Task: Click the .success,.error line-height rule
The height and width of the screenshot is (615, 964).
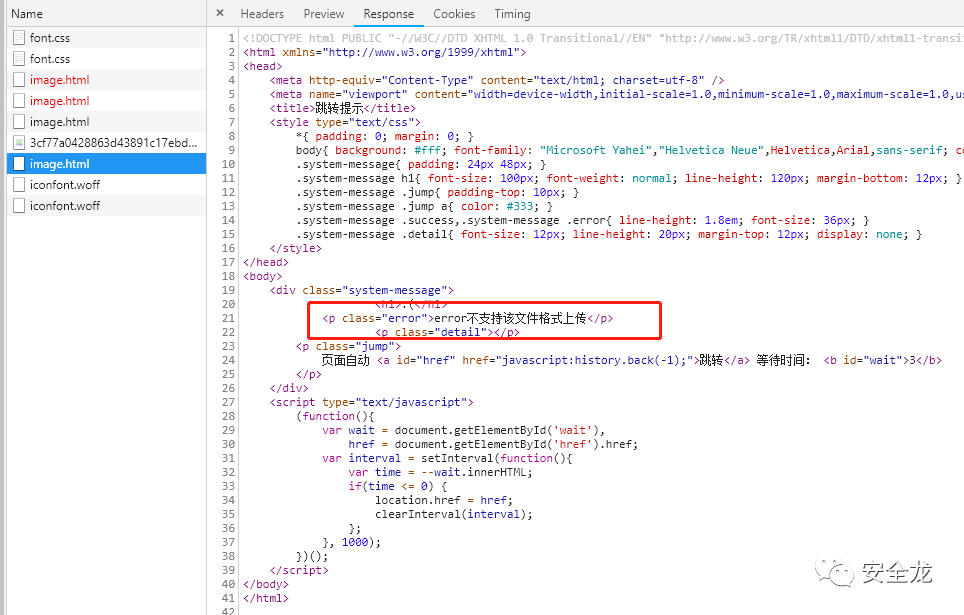Action: (582, 220)
